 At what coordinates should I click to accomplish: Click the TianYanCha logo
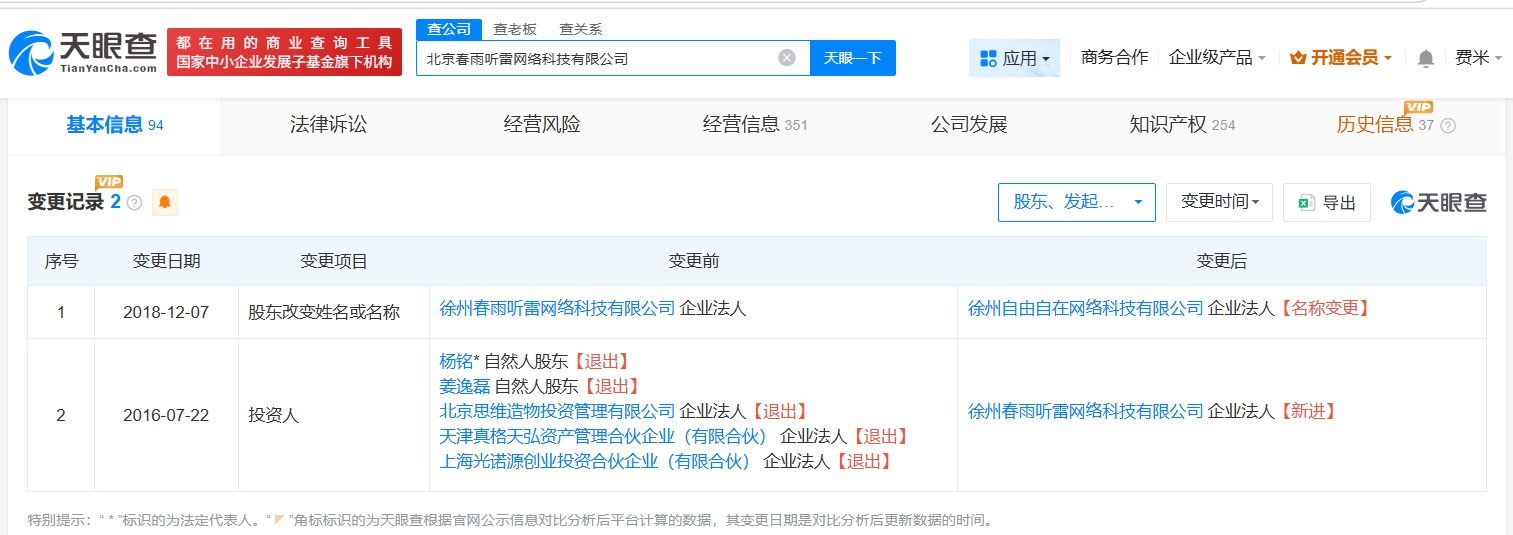pos(83,52)
